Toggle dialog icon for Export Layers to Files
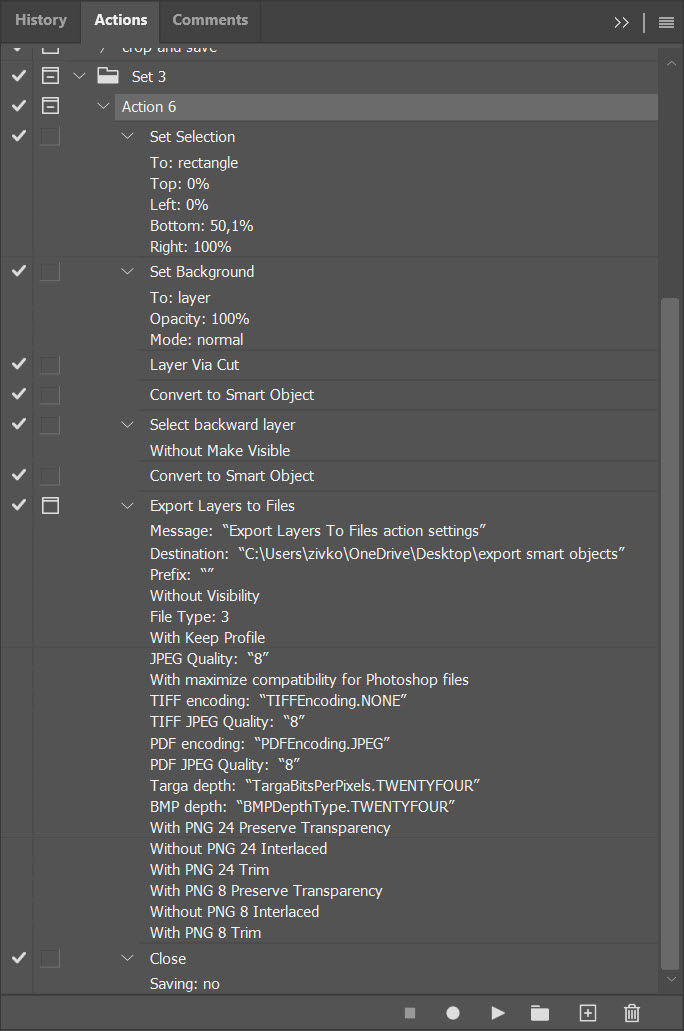684x1031 pixels. point(50,506)
